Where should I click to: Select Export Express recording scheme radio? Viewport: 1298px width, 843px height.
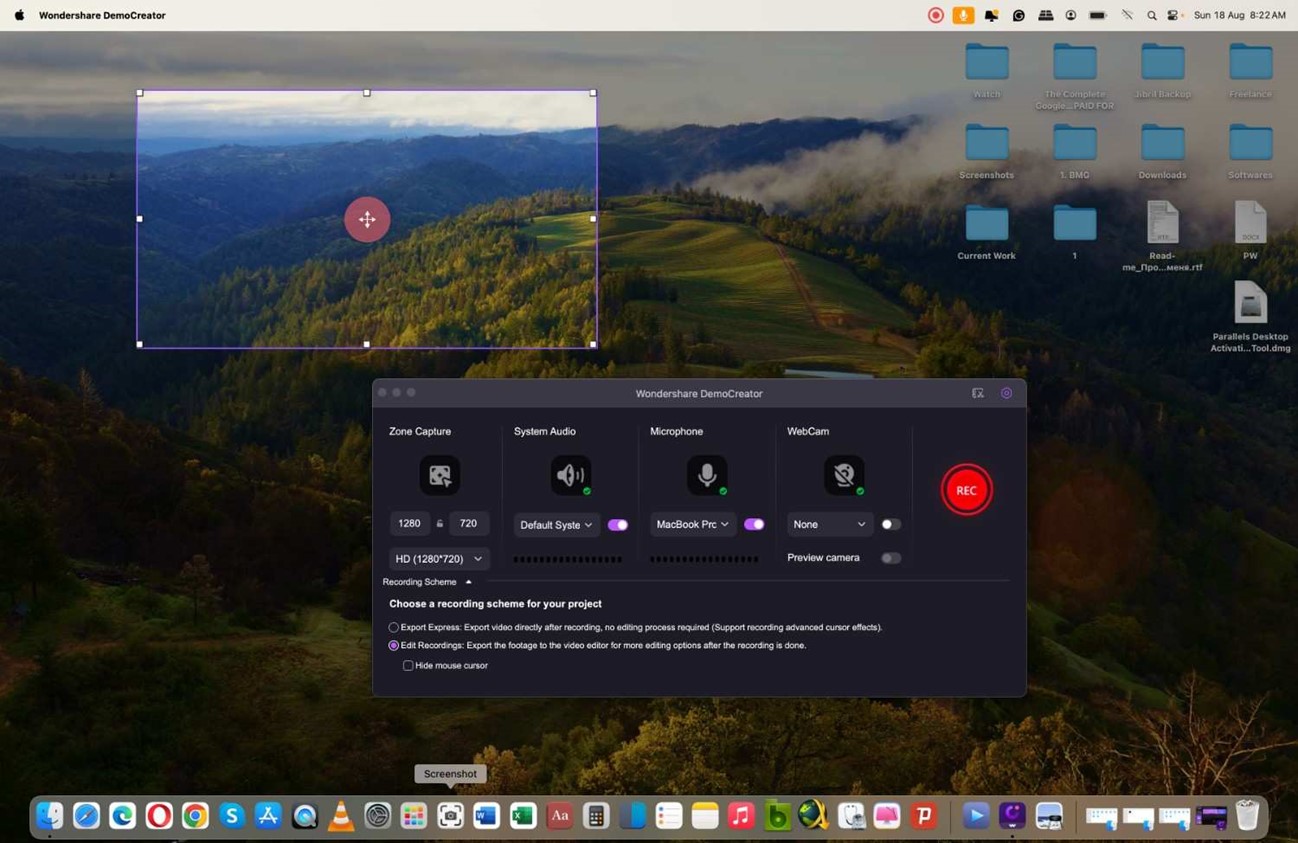point(394,627)
